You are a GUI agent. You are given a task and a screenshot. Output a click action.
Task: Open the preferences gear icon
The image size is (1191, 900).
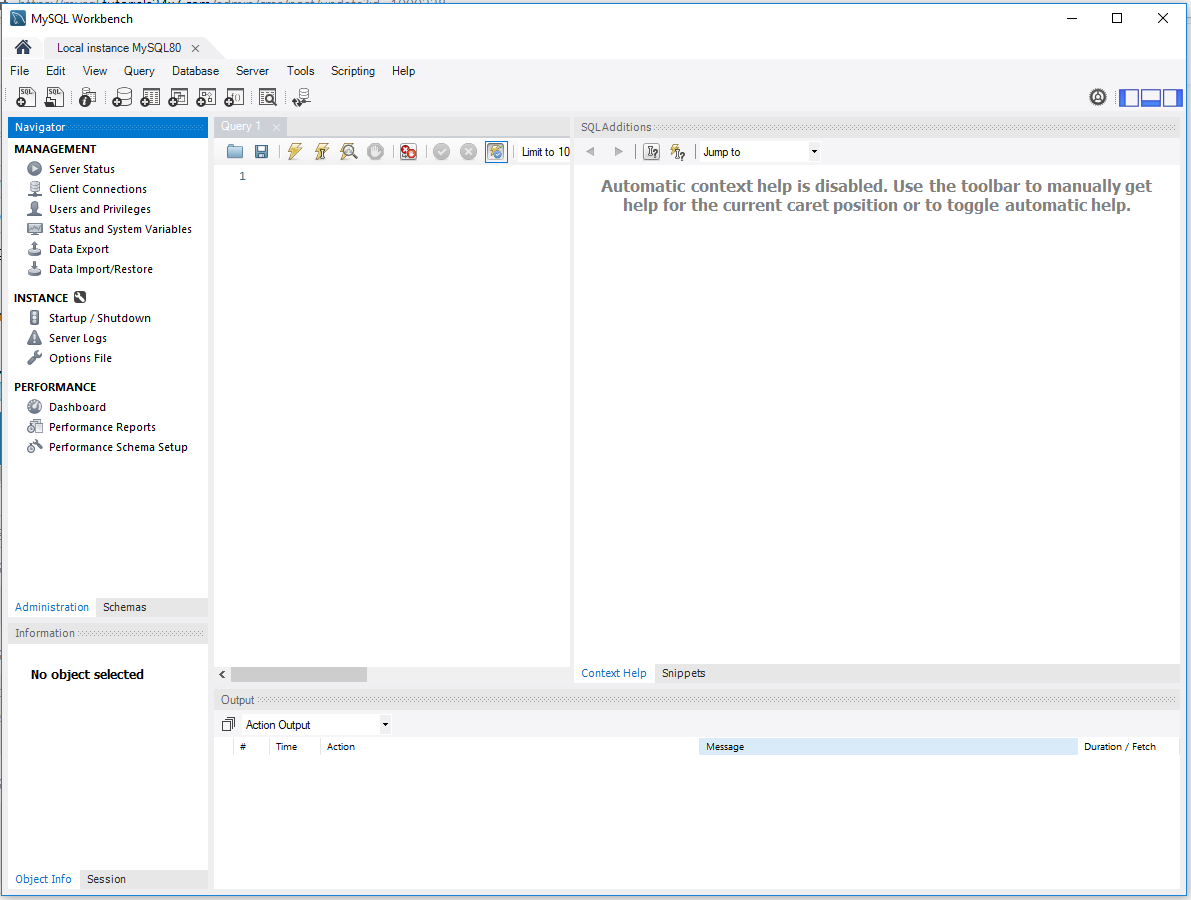[1098, 97]
